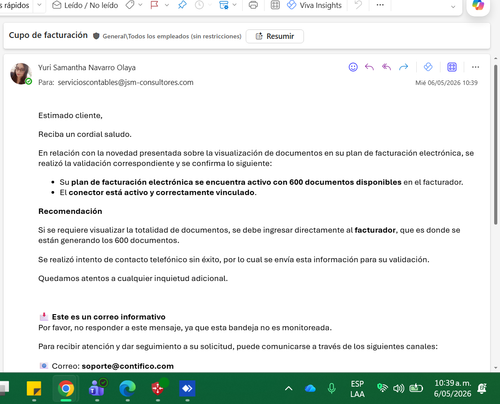Click the Resumir button
Screen dimensions: 500x404
(x=275, y=36)
